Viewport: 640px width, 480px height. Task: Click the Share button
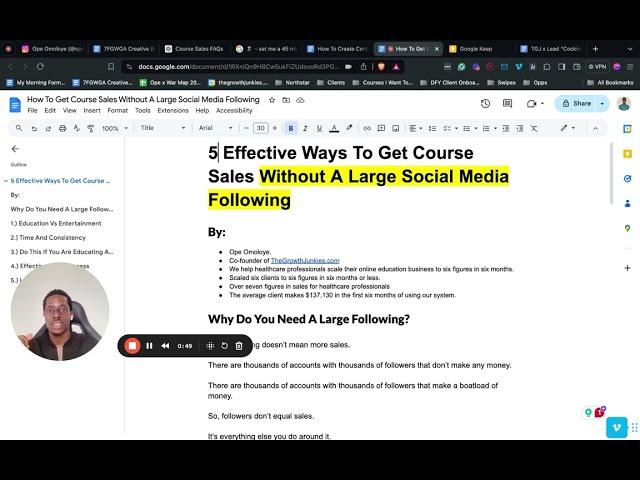pos(576,103)
